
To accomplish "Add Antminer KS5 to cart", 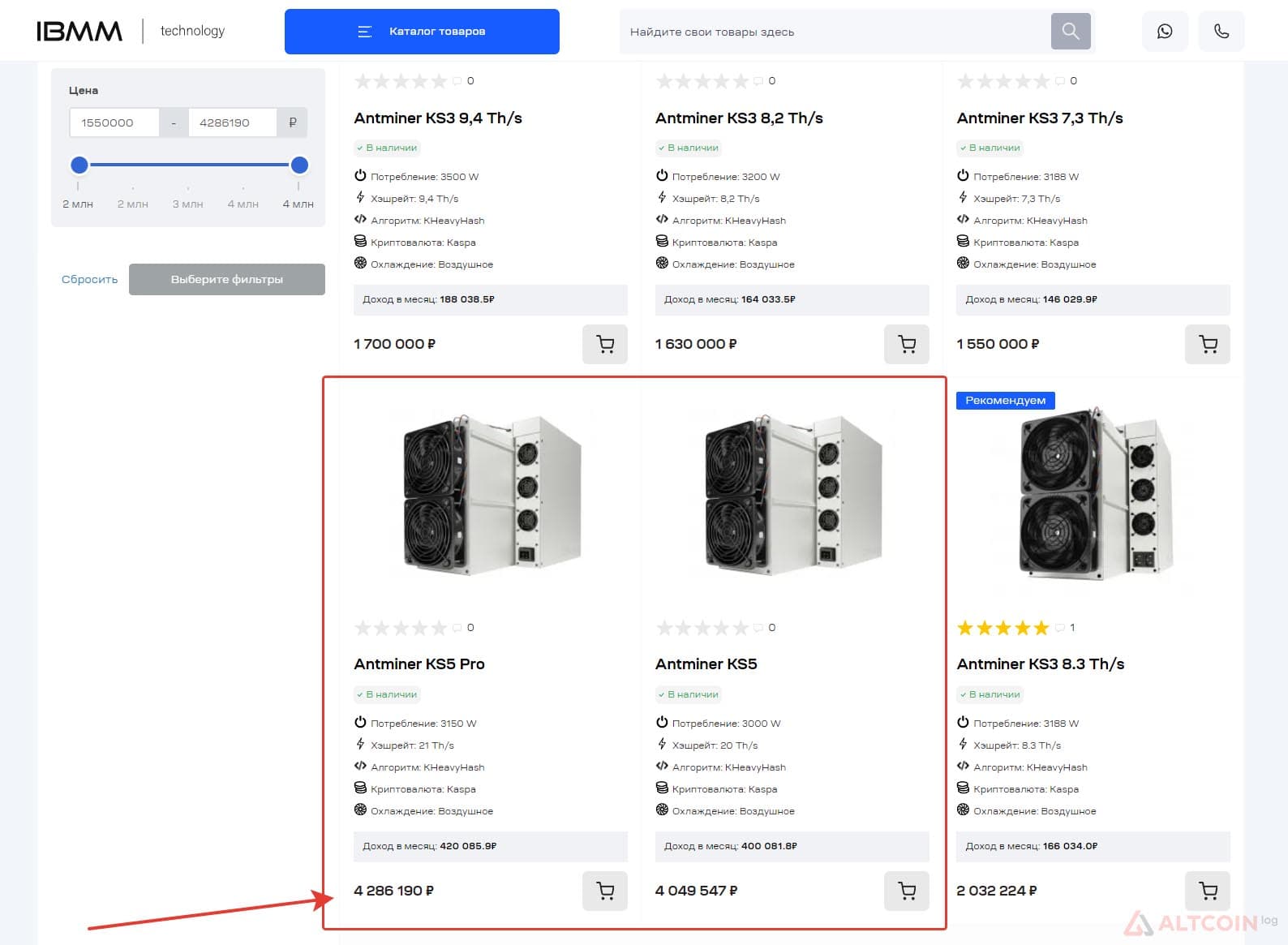I will pos(907,891).
